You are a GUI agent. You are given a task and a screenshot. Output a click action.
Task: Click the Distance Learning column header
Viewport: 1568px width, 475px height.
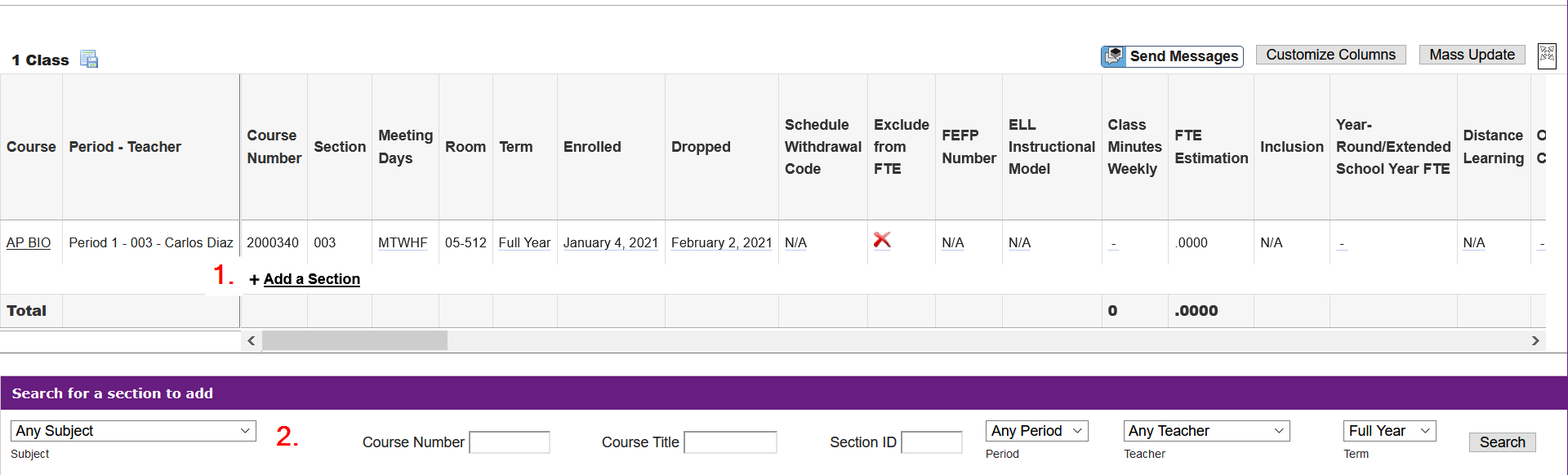pyautogui.click(x=1493, y=147)
